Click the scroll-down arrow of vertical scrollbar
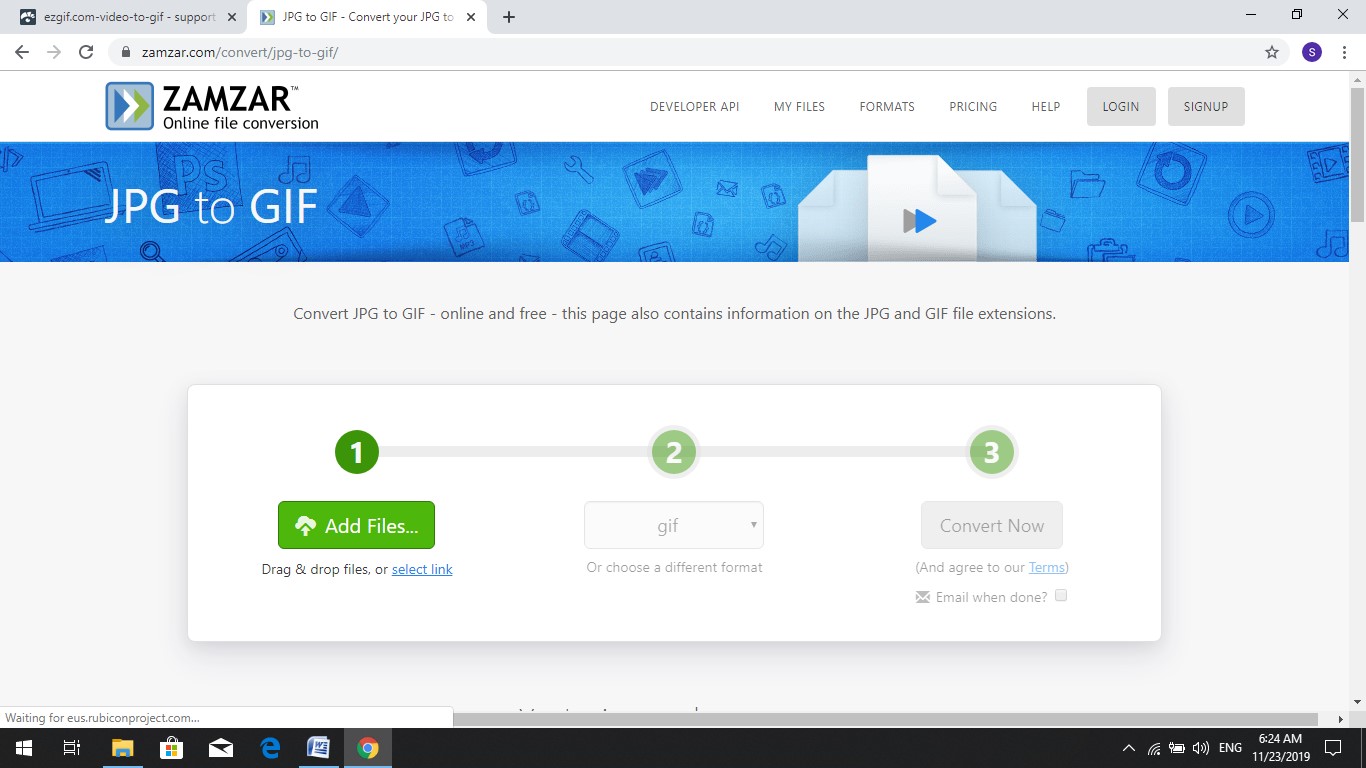Image resolution: width=1366 pixels, height=768 pixels. (1357, 701)
